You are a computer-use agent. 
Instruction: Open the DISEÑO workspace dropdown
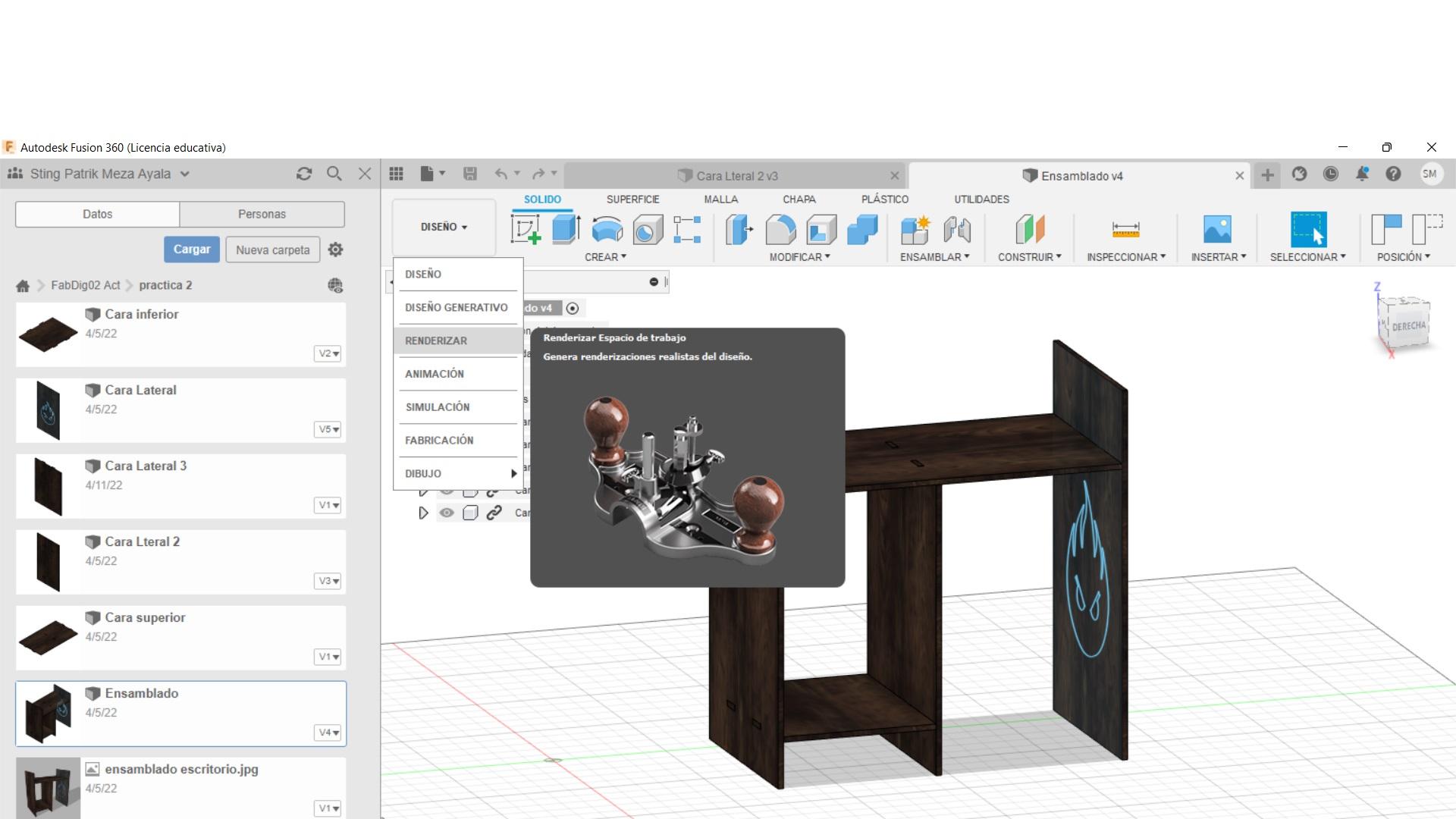444,226
